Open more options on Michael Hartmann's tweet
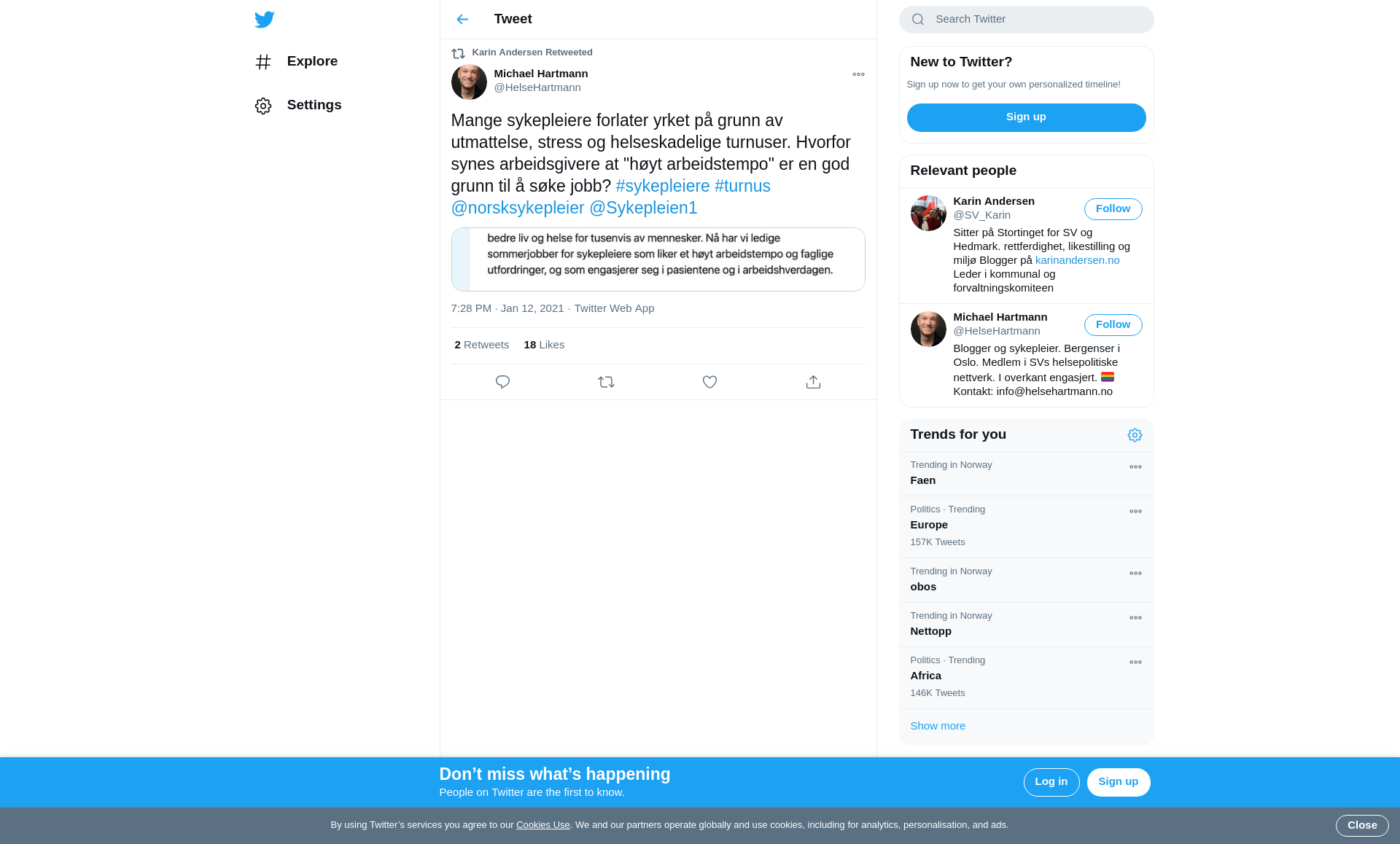 (858, 74)
